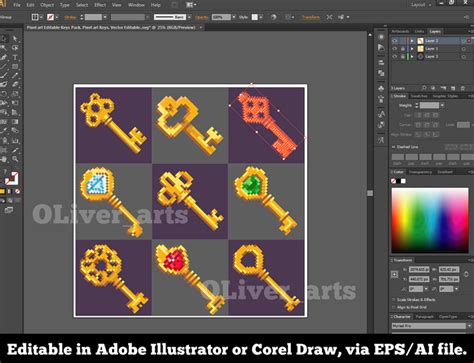Click the constrain width and height link icon
Image resolution: width=474 pixels, height=363 pixels.
coord(466,274)
